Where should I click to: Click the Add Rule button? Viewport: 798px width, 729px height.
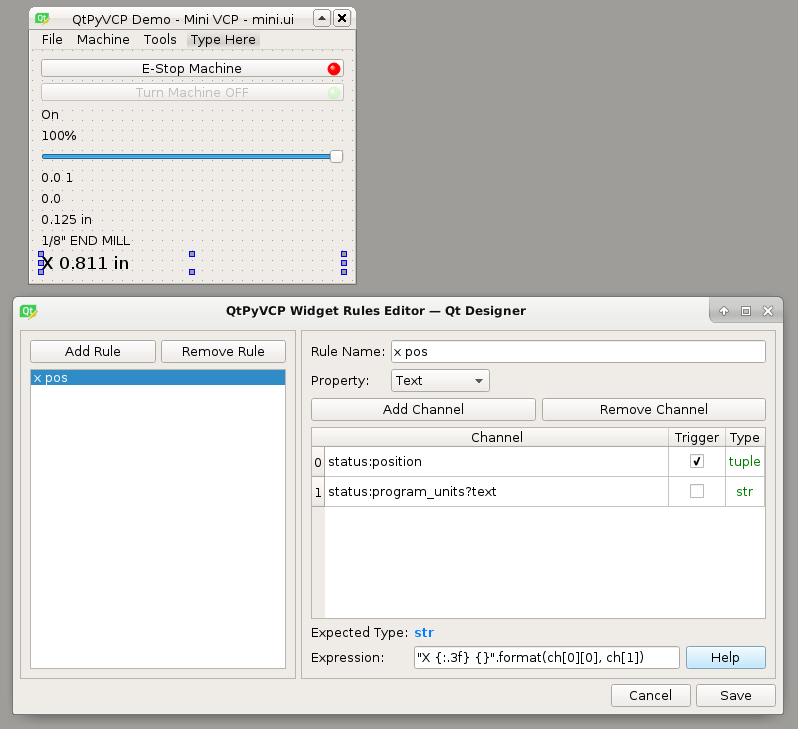coord(93,351)
